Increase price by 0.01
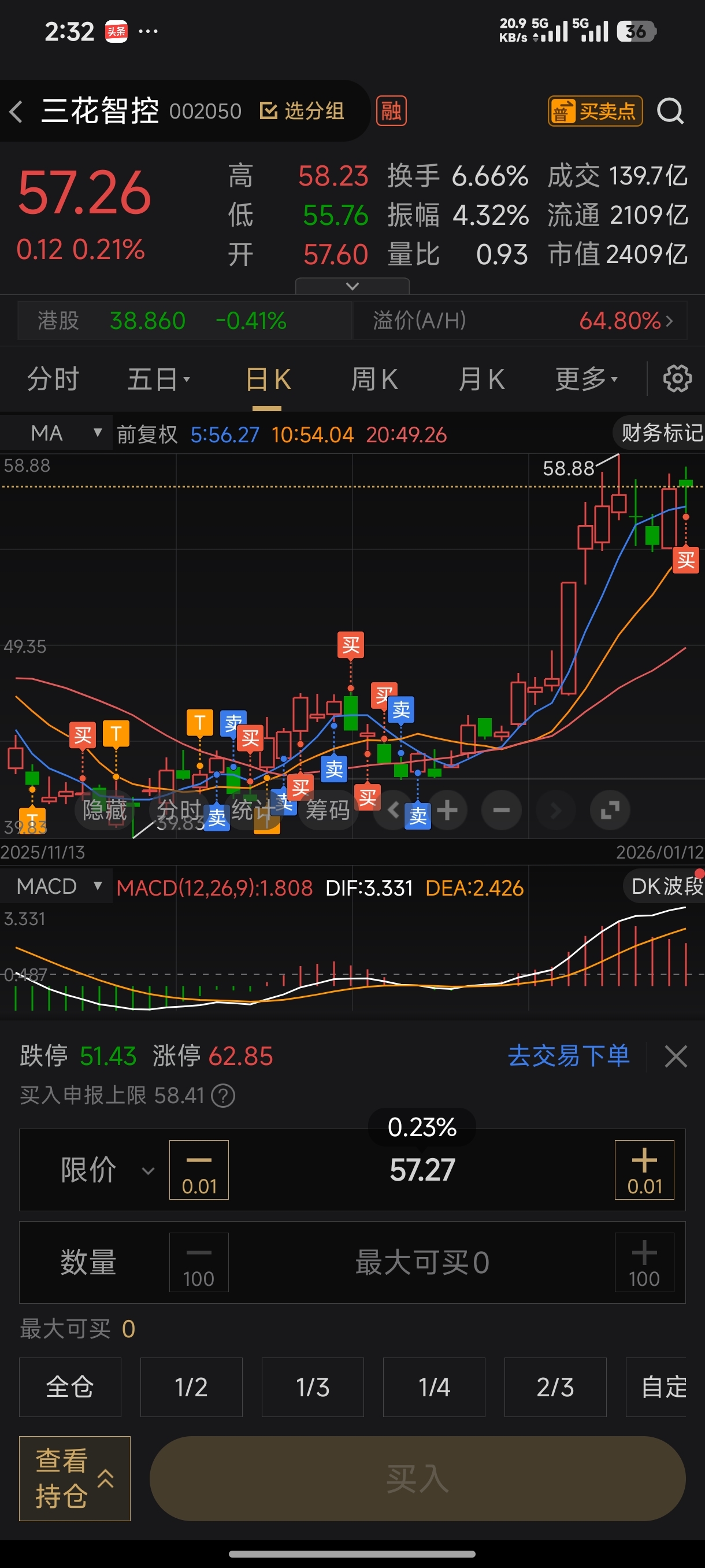Image resolution: width=705 pixels, height=1568 pixels. pos(644,1169)
